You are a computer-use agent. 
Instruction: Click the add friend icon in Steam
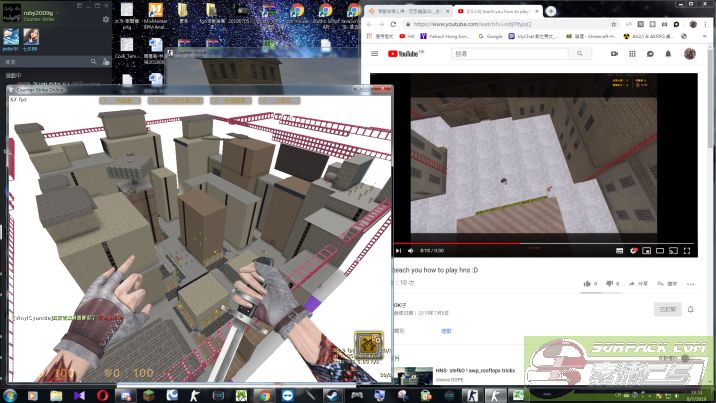(106, 62)
